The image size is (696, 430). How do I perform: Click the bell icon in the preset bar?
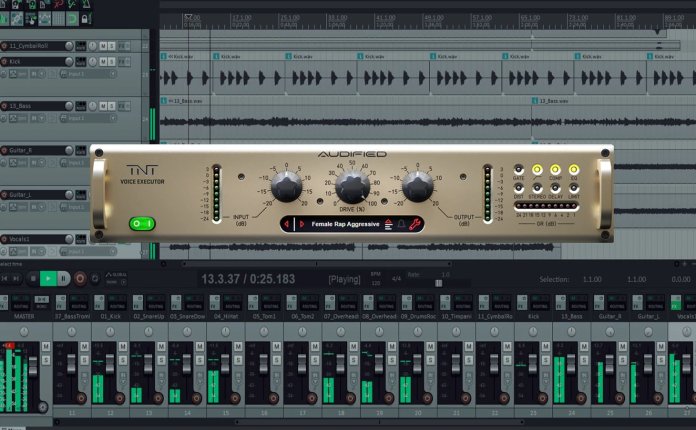pos(401,224)
